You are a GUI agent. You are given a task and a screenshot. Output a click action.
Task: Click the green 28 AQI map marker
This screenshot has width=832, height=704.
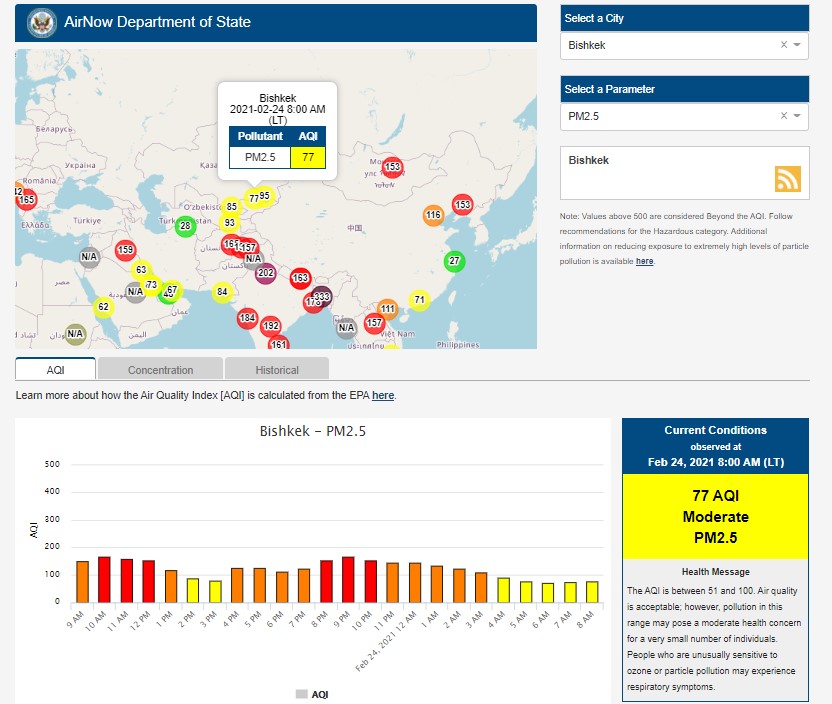185,226
